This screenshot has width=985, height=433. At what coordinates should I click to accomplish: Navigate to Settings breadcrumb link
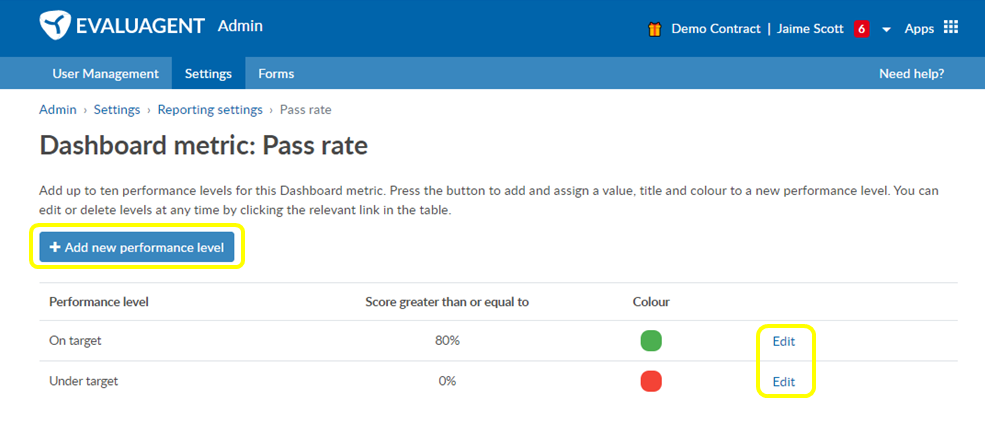click(x=117, y=110)
